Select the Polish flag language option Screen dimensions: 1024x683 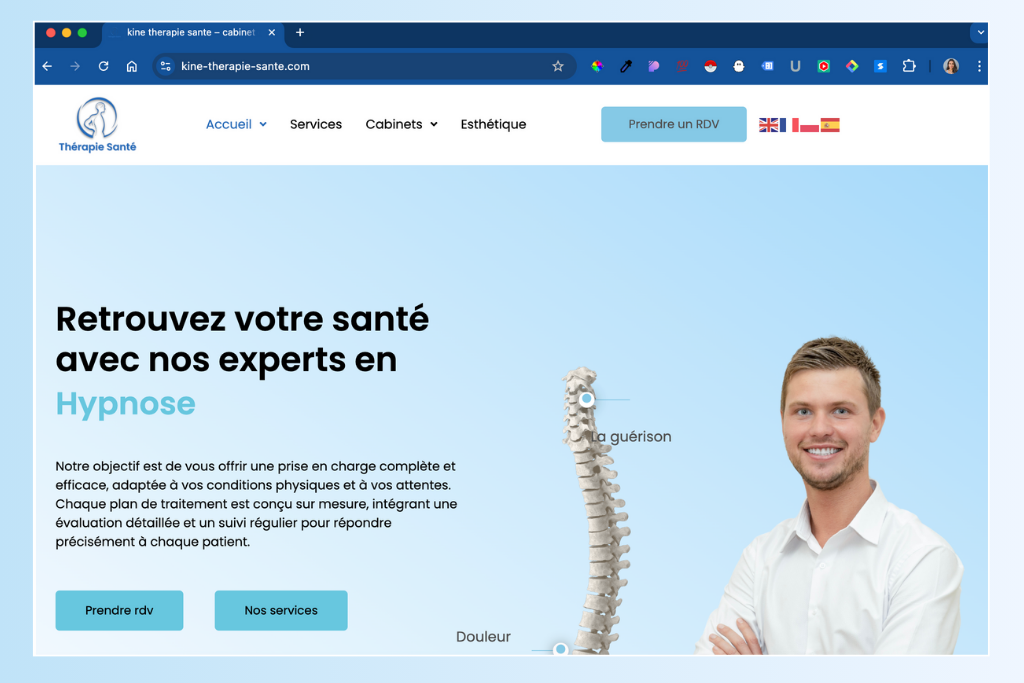(809, 125)
